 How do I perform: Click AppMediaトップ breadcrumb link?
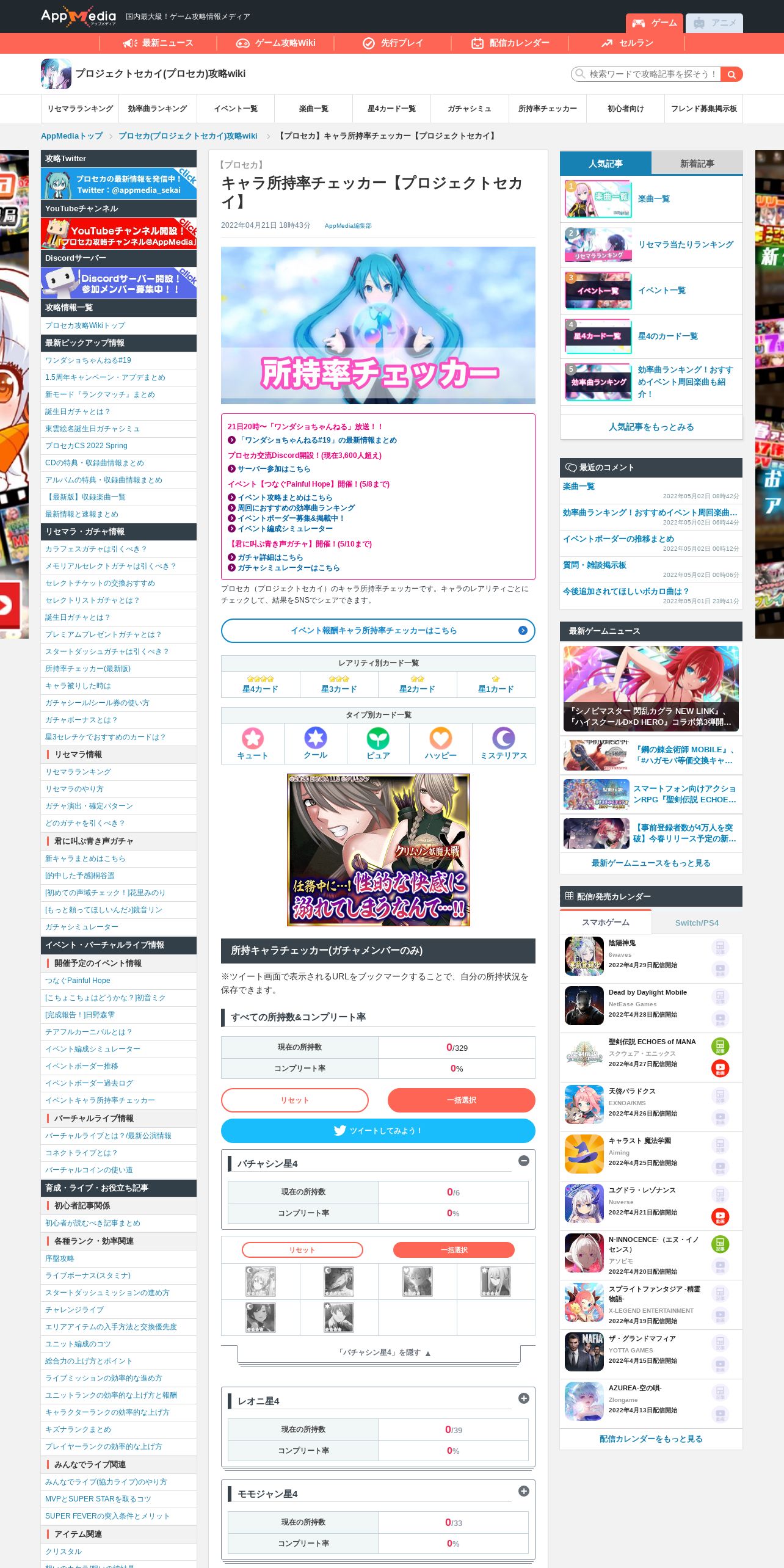[x=72, y=136]
